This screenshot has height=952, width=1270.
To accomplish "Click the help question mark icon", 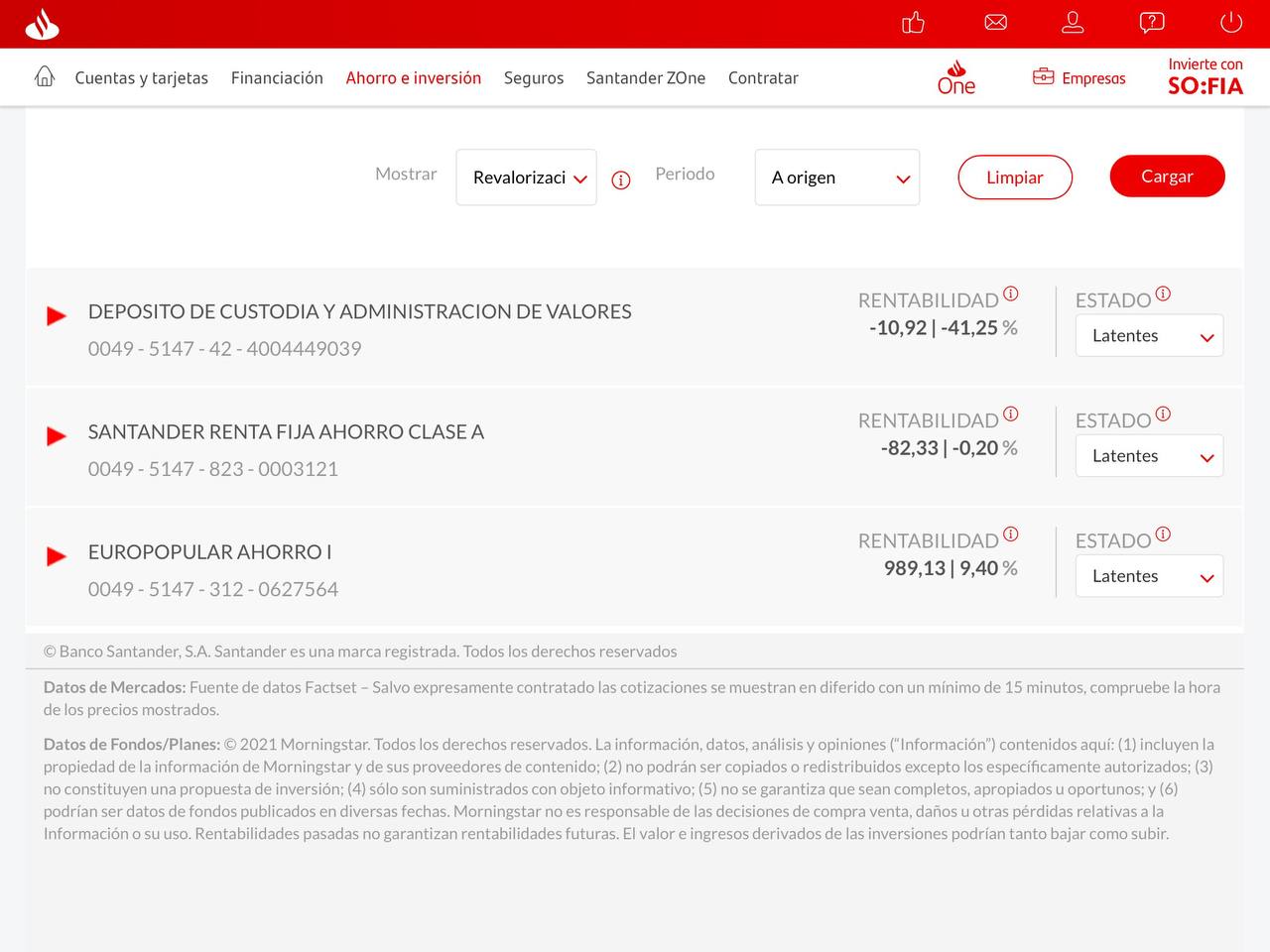I will [1151, 23].
